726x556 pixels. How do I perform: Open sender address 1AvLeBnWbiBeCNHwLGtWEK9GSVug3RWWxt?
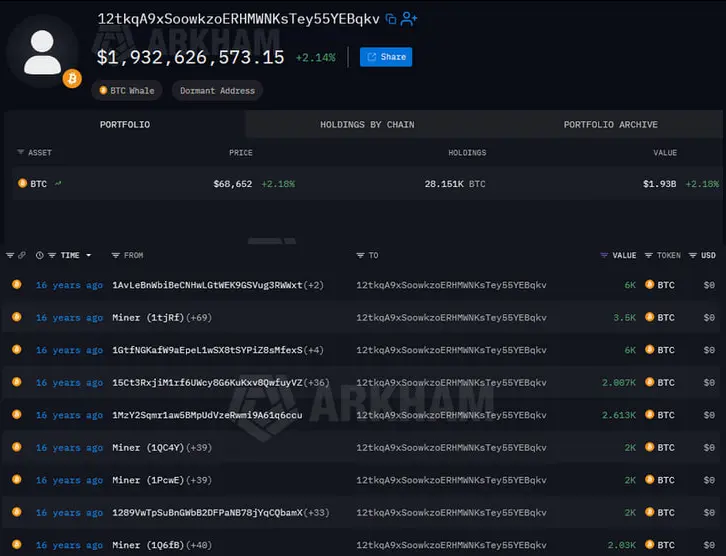207,285
